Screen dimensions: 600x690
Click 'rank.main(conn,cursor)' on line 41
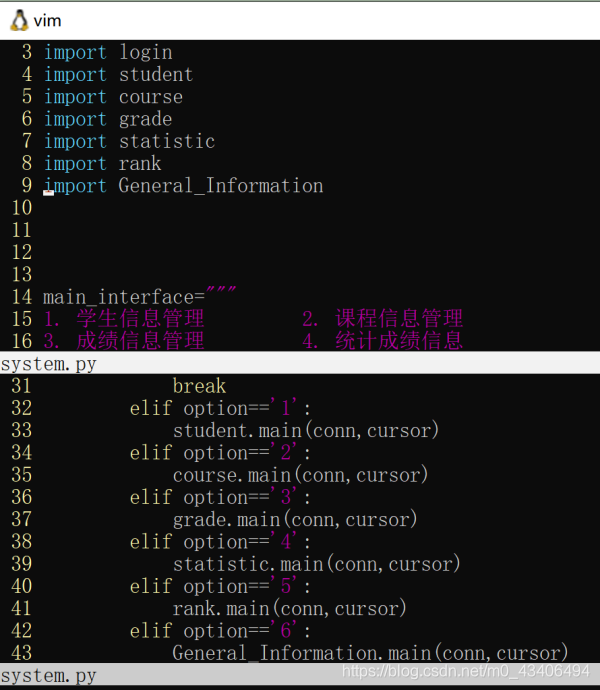click(290, 609)
